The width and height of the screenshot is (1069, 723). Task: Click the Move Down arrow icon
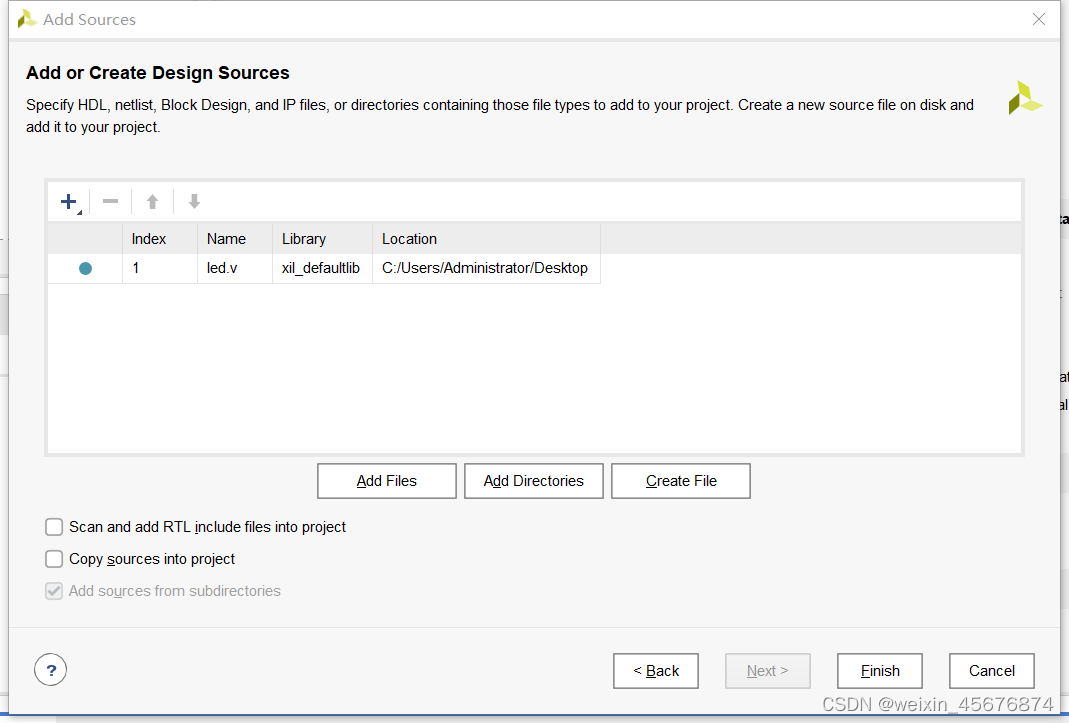click(194, 202)
